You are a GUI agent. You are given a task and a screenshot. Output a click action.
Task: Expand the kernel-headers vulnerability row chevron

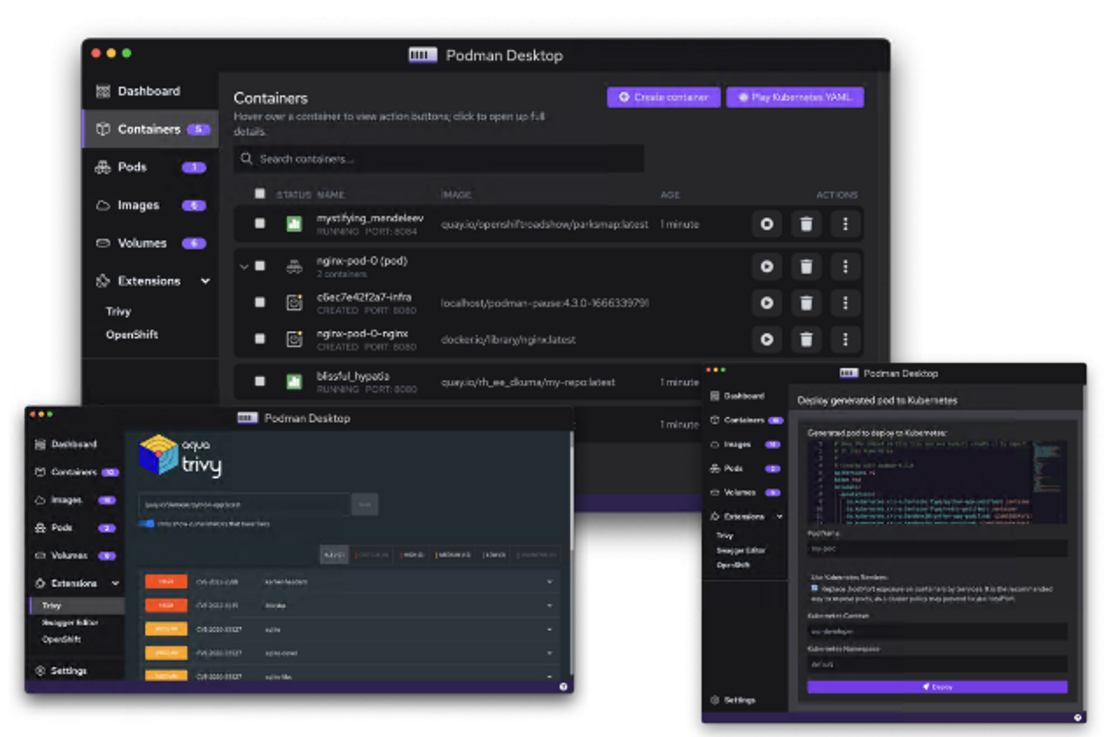pyautogui.click(x=549, y=582)
